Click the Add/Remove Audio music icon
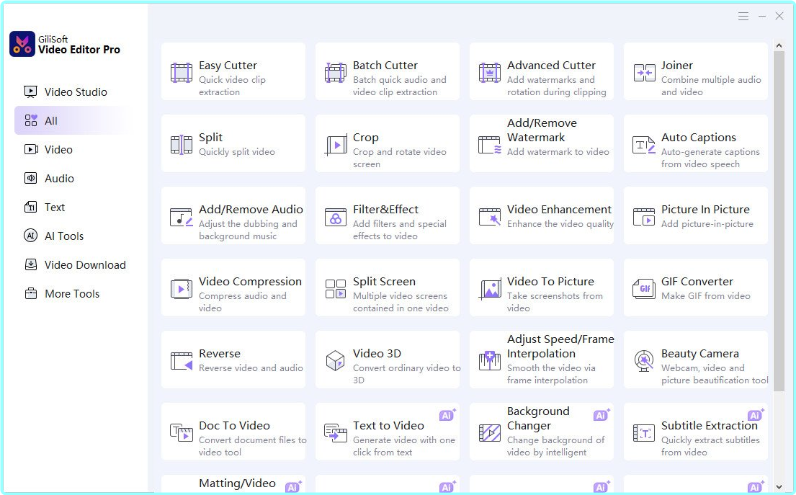The image size is (796, 495). (181, 217)
